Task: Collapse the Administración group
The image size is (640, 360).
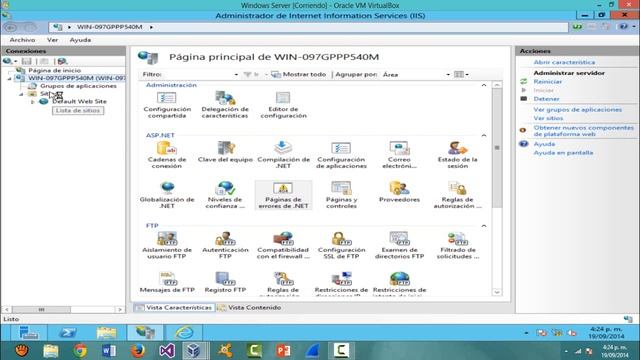Action: (x=484, y=85)
